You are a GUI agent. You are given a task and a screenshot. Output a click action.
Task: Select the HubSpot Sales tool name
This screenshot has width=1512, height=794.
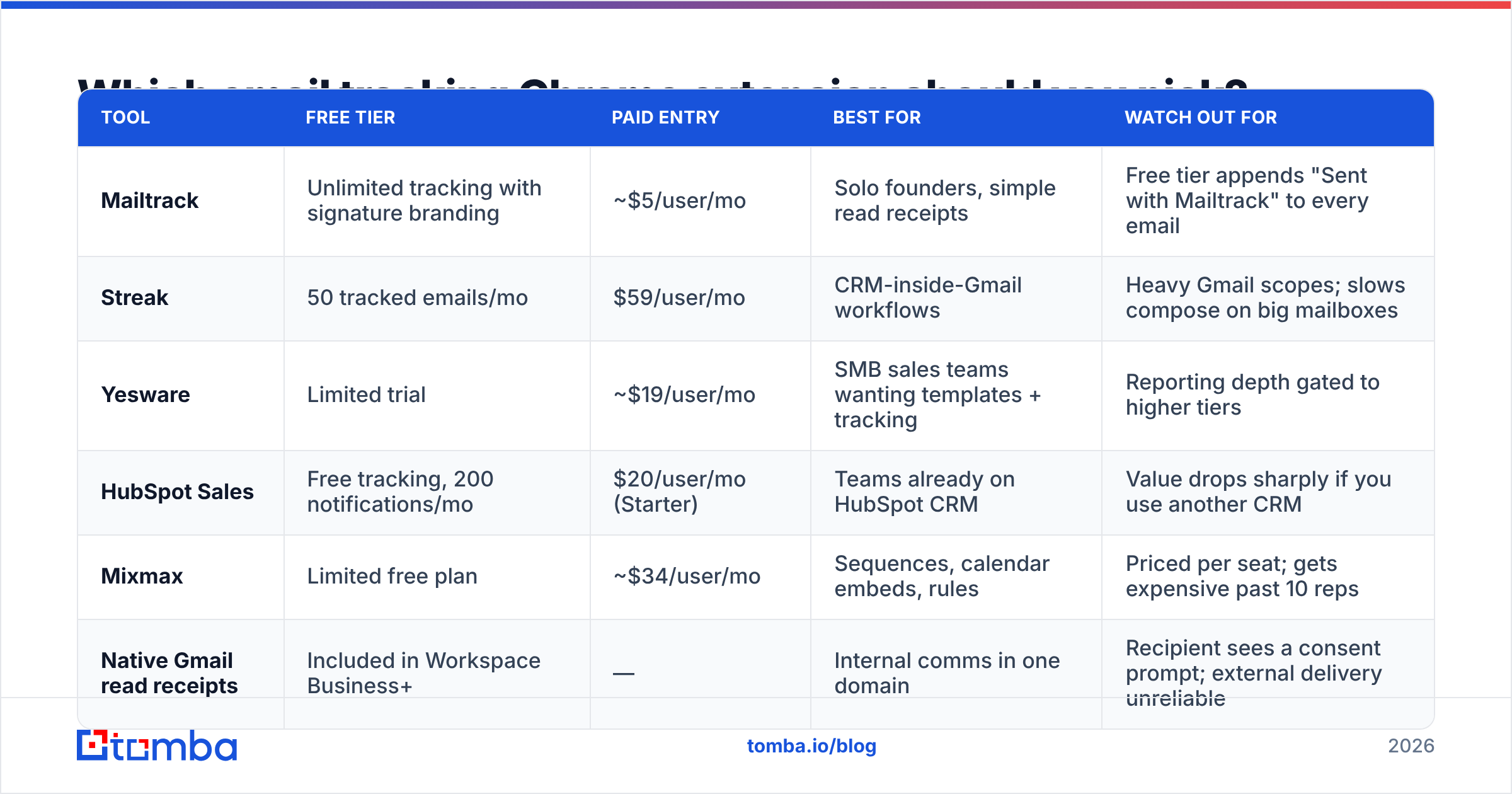coord(178,492)
